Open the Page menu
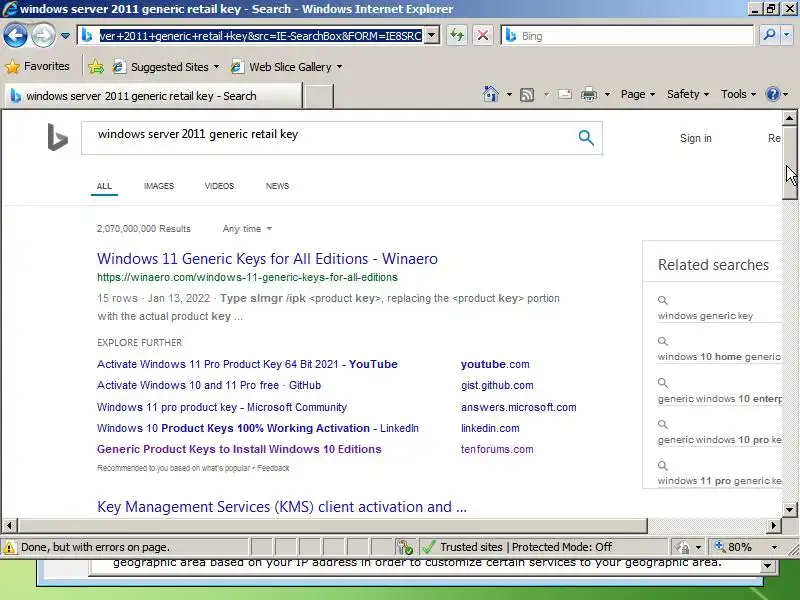 pyautogui.click(x=637, y=94)
